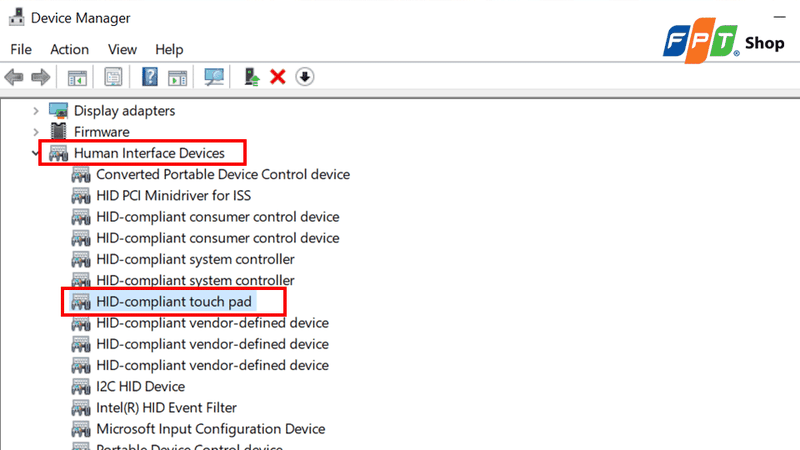This screenshot has height=450, width=800.
Task: Show/hide console tree toolbar icon
Action: [77, 78]
